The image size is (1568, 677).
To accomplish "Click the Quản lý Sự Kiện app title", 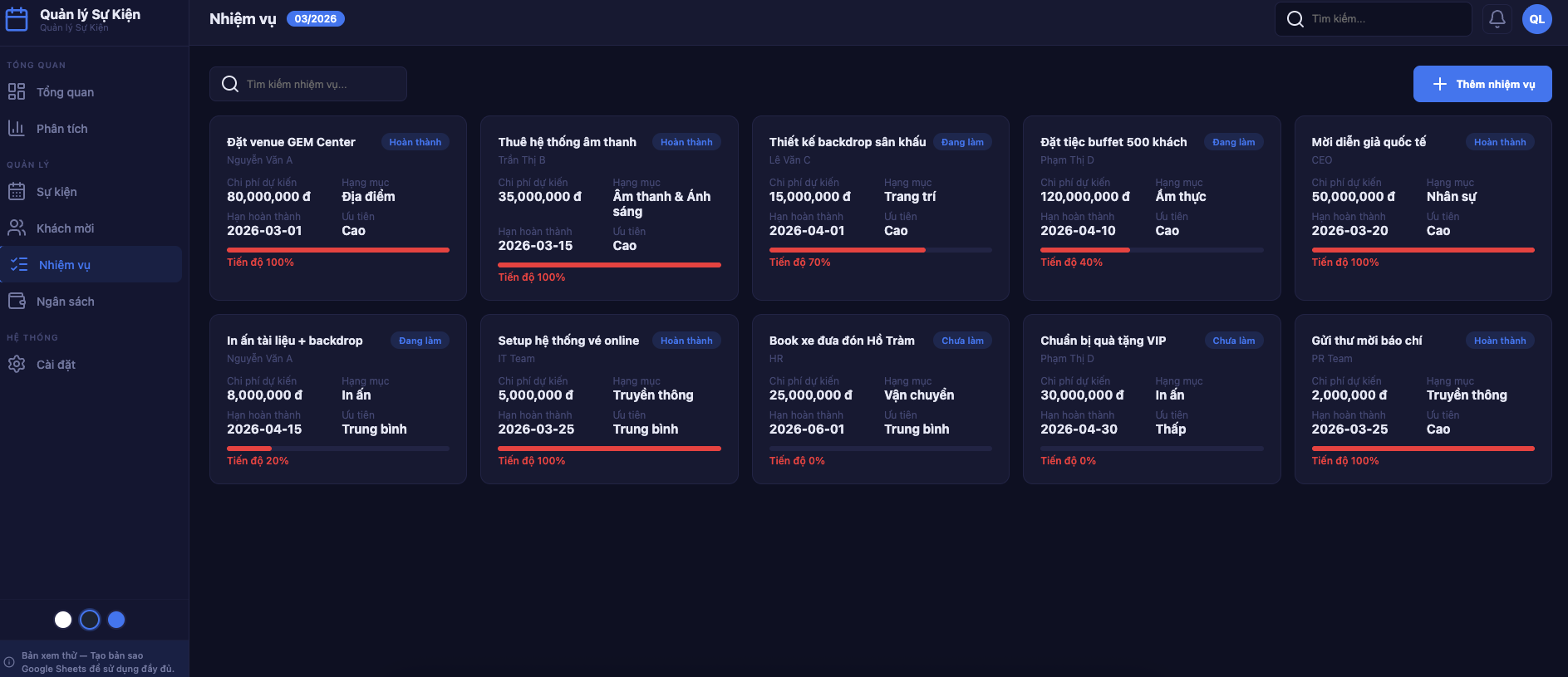I will coord(90,14).
